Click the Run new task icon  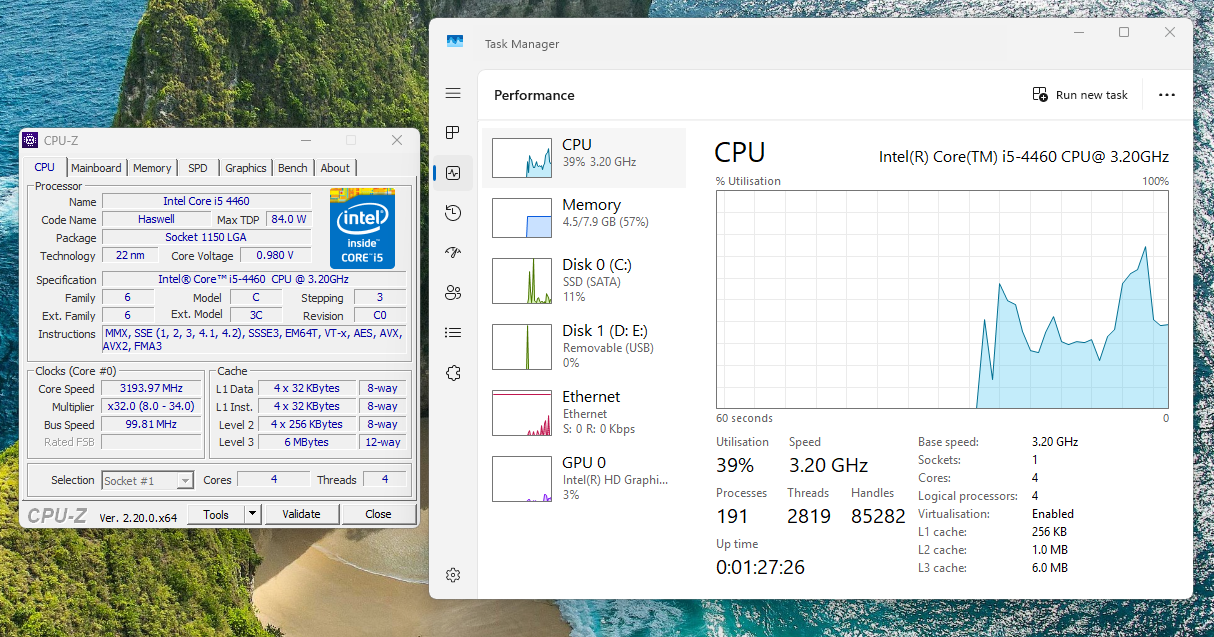click(x=1040, y=95)
